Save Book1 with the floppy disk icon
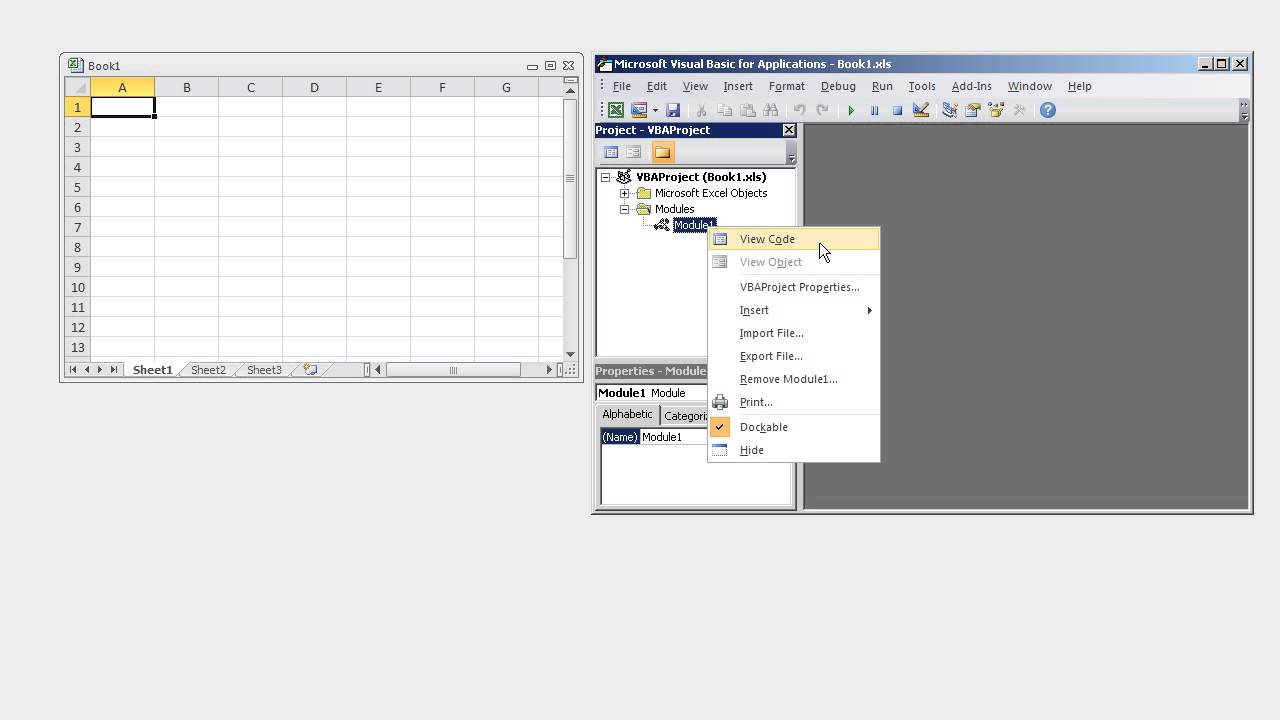This screenshot has width=1280, height=720. 673,110
